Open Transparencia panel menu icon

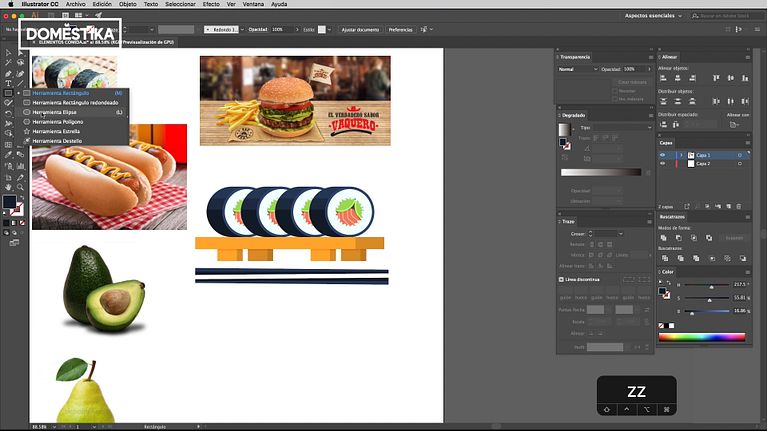click(650, 57)
